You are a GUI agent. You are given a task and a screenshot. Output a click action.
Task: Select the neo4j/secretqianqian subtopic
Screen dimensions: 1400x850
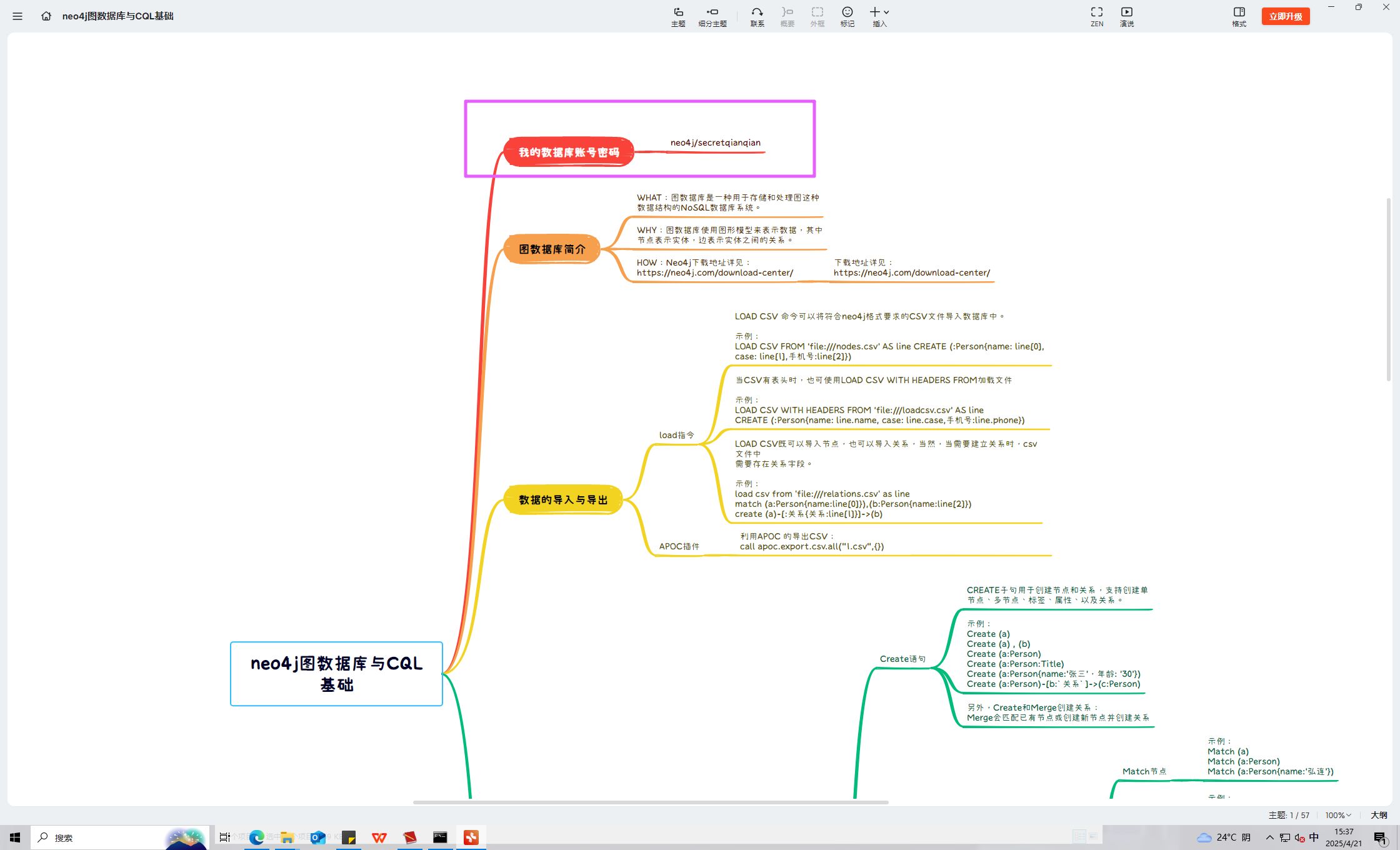[x=716, y=143]
